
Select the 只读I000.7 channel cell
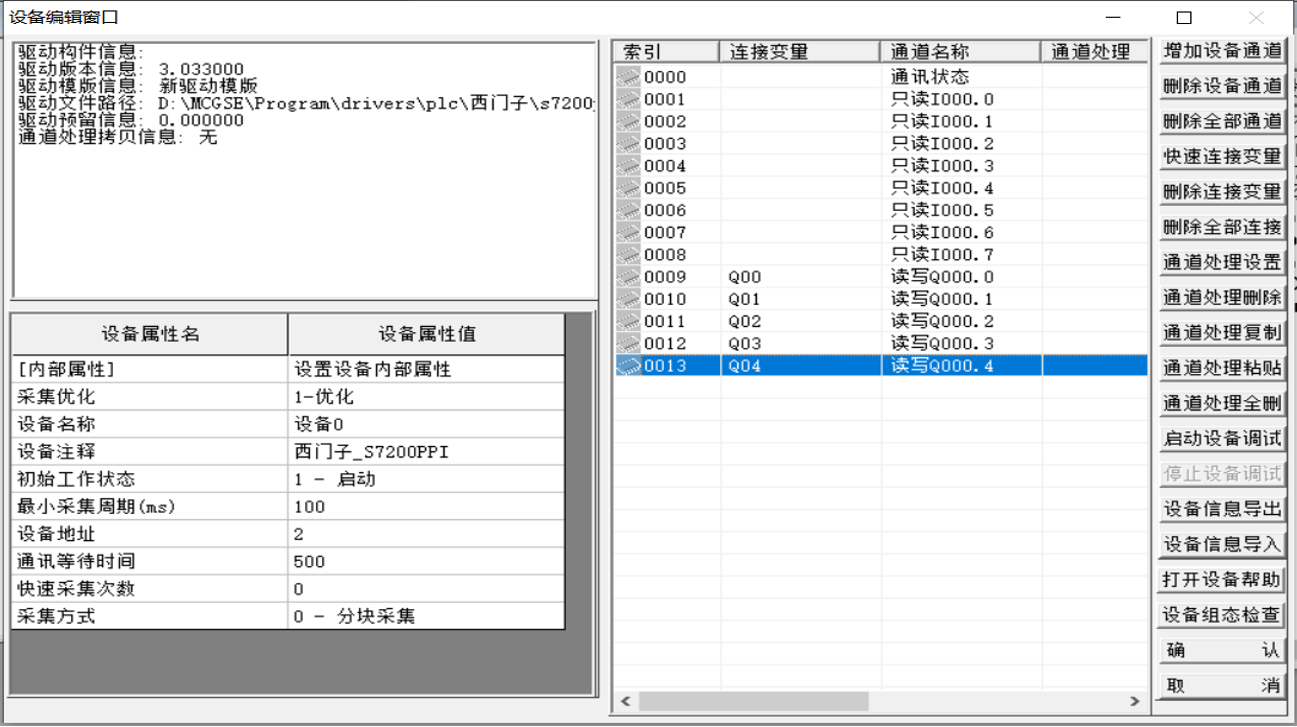pos(961,254)
